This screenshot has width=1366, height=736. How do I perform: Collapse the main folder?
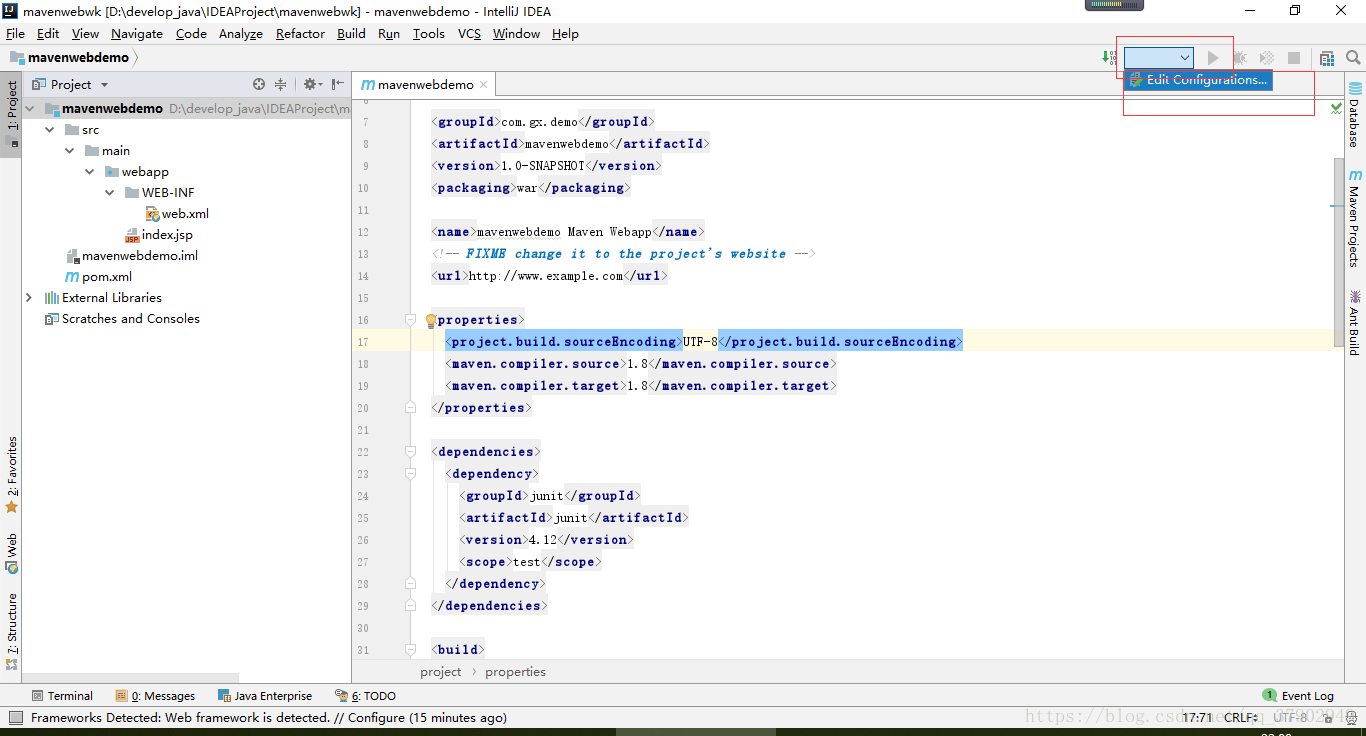[69, 151]
